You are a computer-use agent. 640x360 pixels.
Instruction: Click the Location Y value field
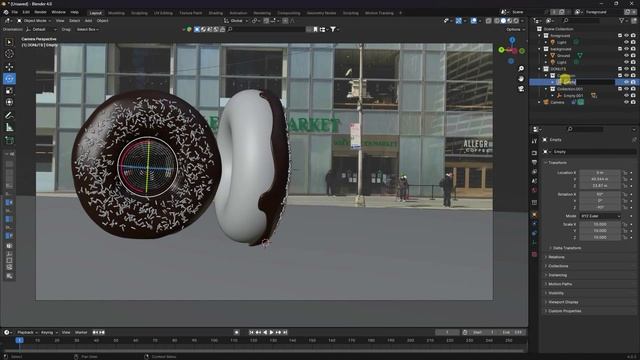pyautogui.click(x=600, y=179)
